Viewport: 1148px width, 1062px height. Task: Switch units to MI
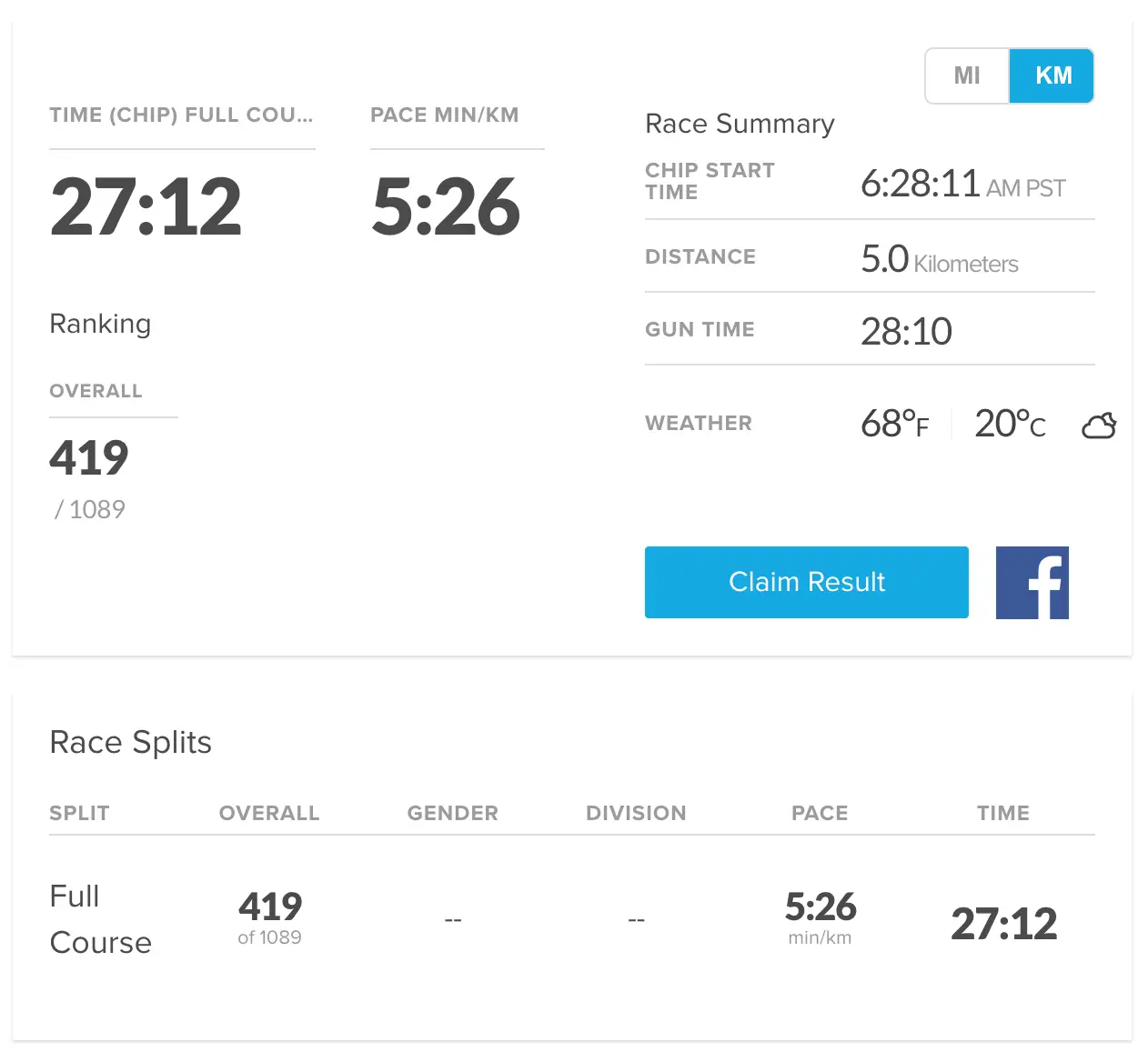(967, 75)
